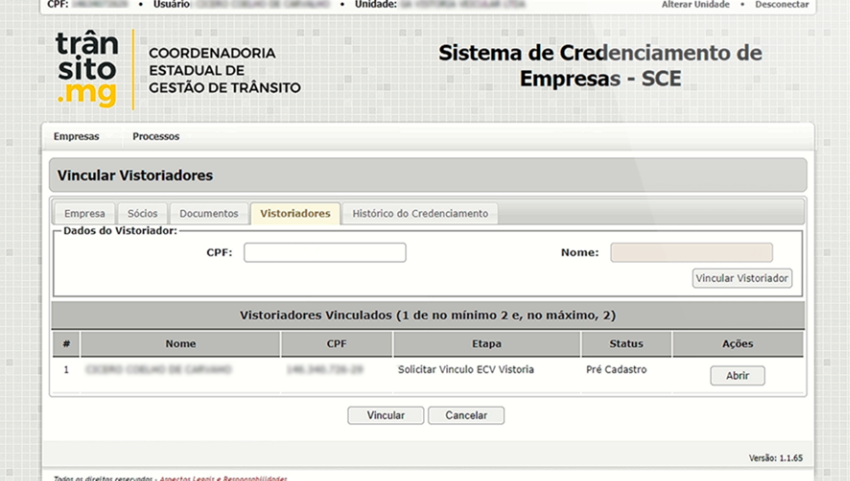
Task: Click the Desconectar link
Action: coord(782,4)
